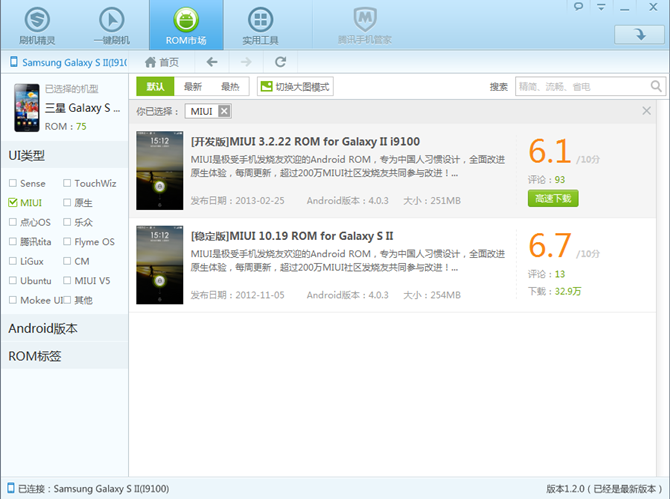Click the download manager arrow button

(639, 34)
